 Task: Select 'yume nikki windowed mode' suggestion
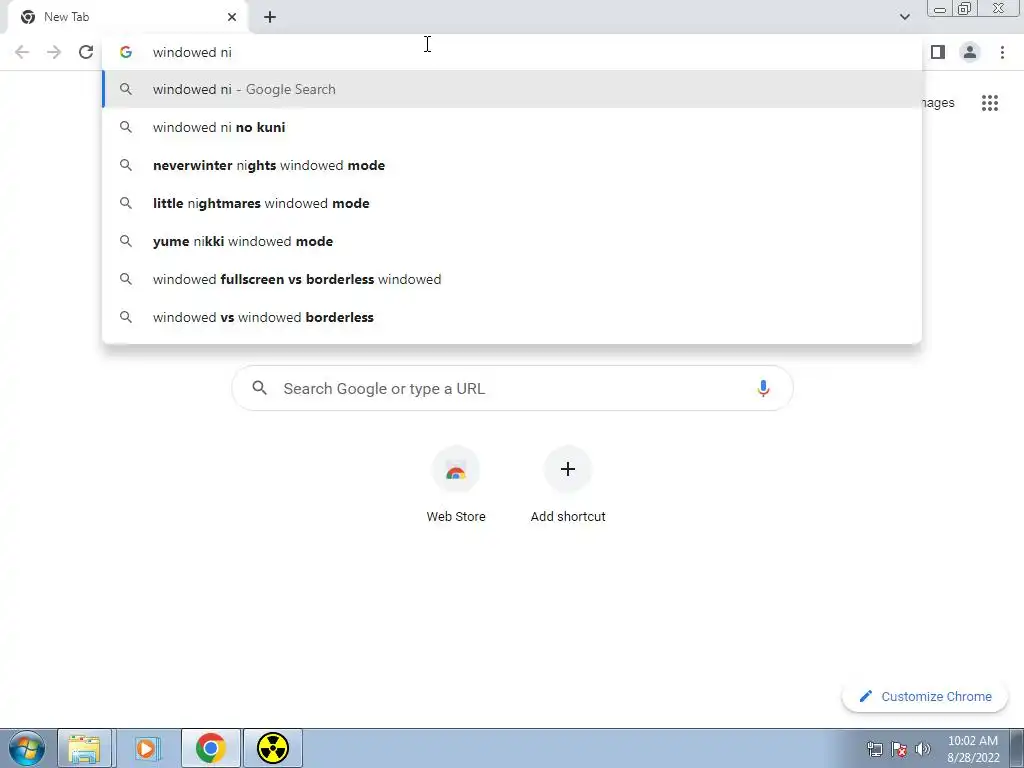click(512, 241)
